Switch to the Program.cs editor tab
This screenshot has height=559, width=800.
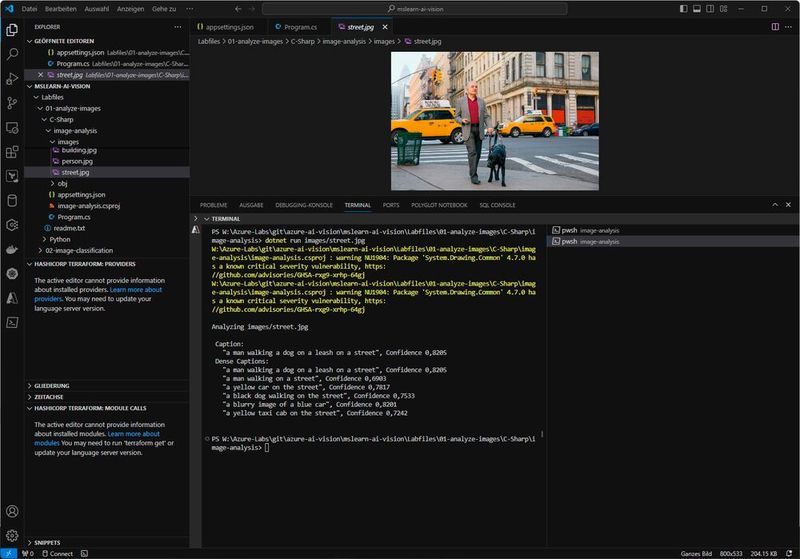[300, 26]
